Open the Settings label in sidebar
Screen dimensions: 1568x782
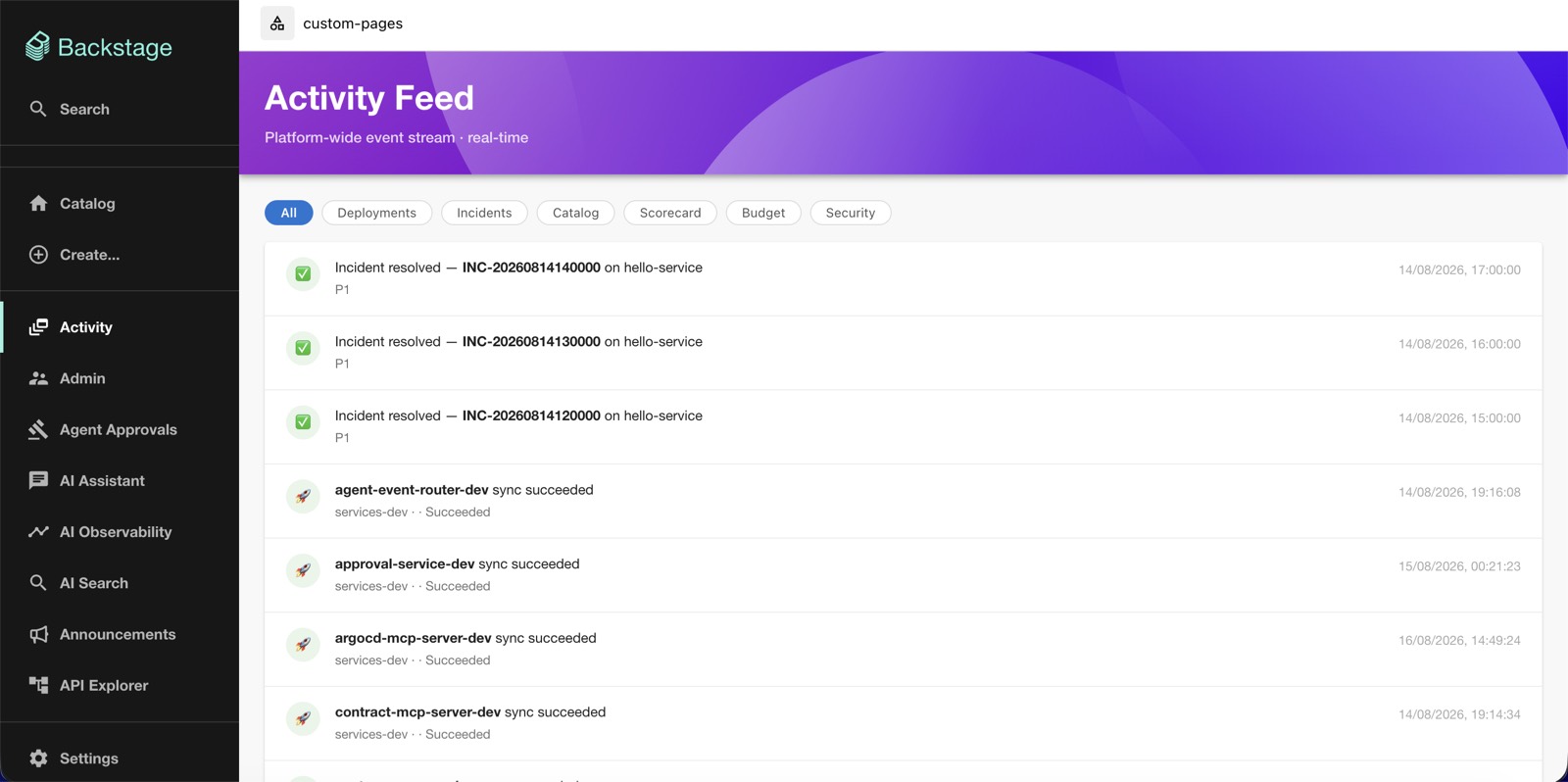[x=89, y=758]
